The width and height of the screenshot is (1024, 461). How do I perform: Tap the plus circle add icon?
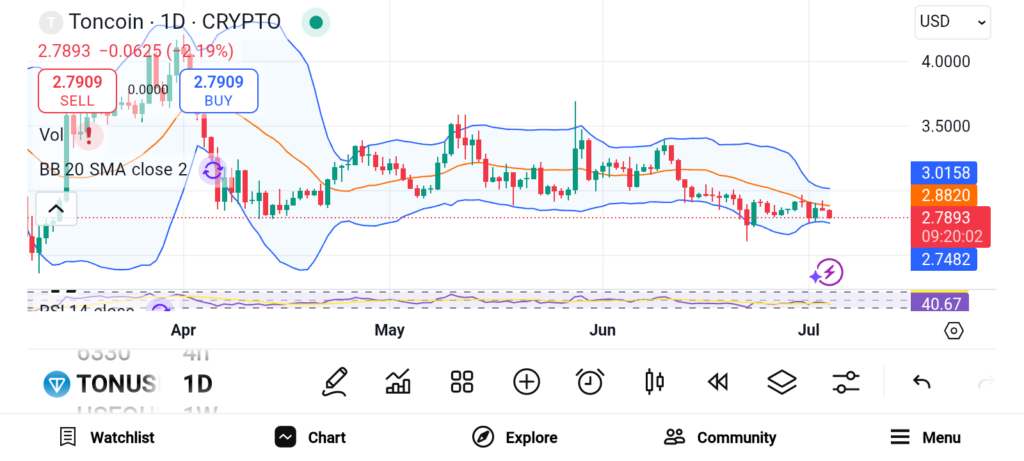[526, 382]
